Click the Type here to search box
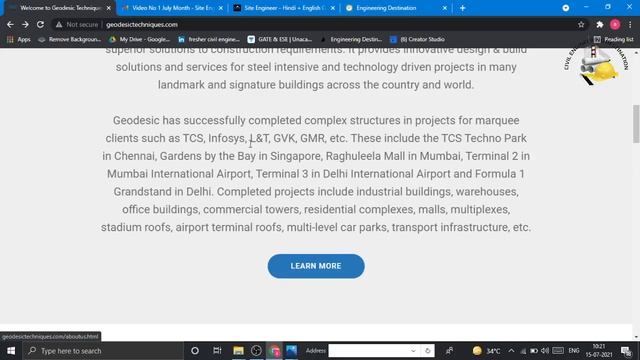 (x=103, y=351)
